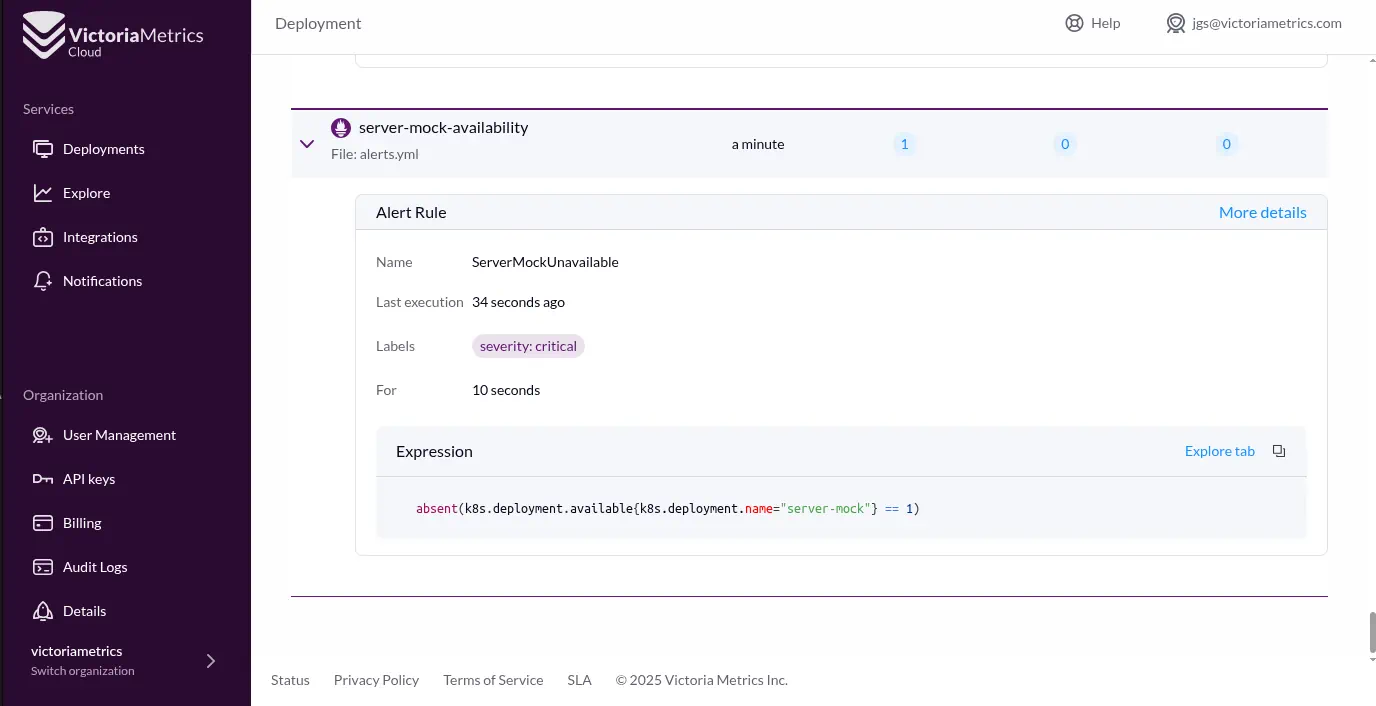This screenshot has width=1376, height=706.
Task: Click the badge showing 1 alert
Action: [x=904, y=144]
